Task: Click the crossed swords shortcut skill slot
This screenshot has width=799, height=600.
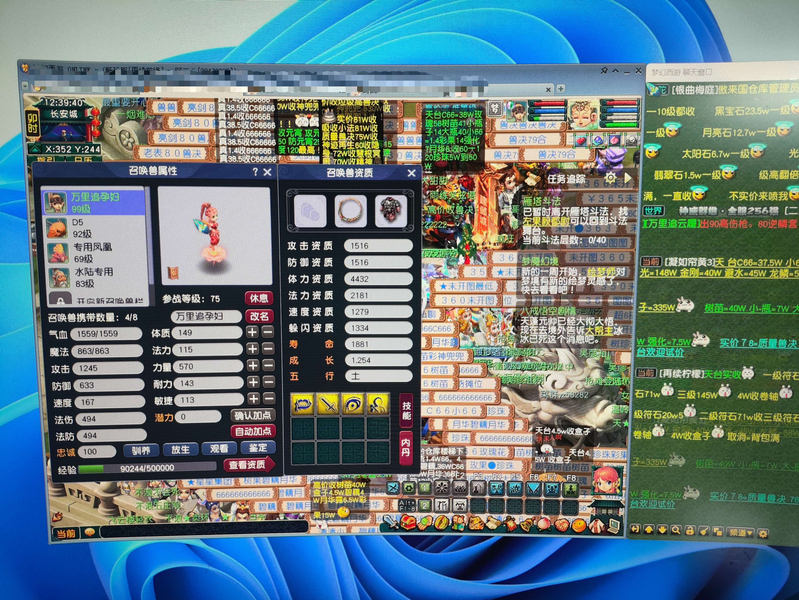Action: 393,488
